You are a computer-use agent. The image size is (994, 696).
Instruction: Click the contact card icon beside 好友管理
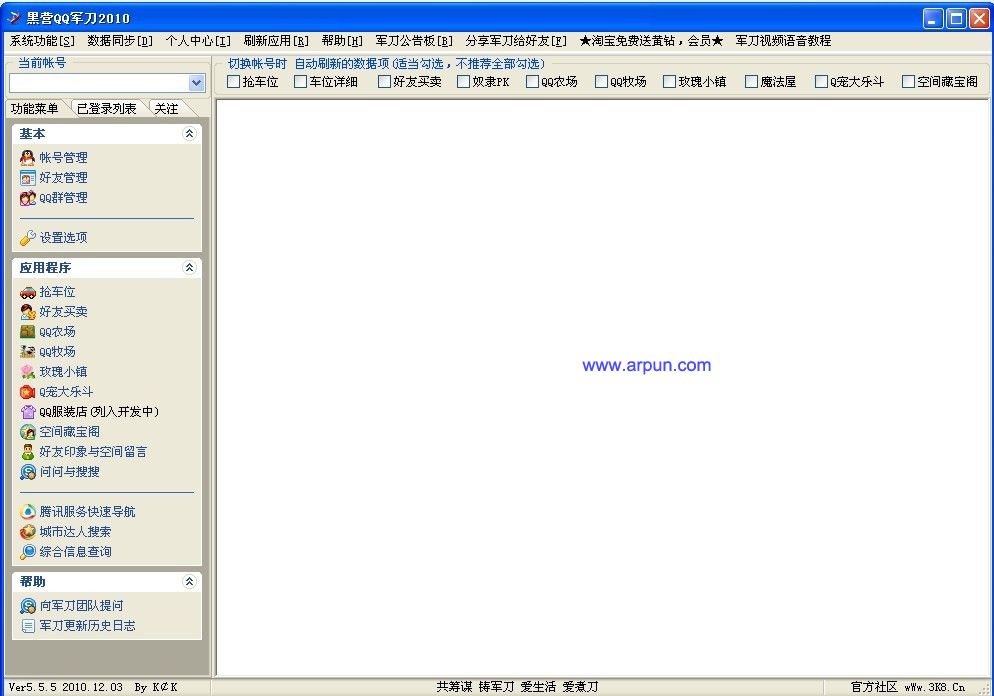(27, 178)
